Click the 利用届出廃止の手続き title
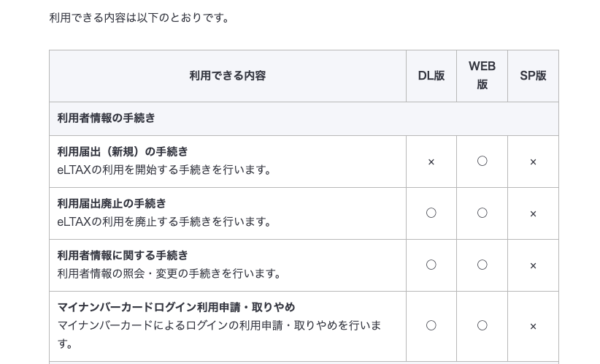This screenshot has height=364, width=600. (x=112, y=203)
